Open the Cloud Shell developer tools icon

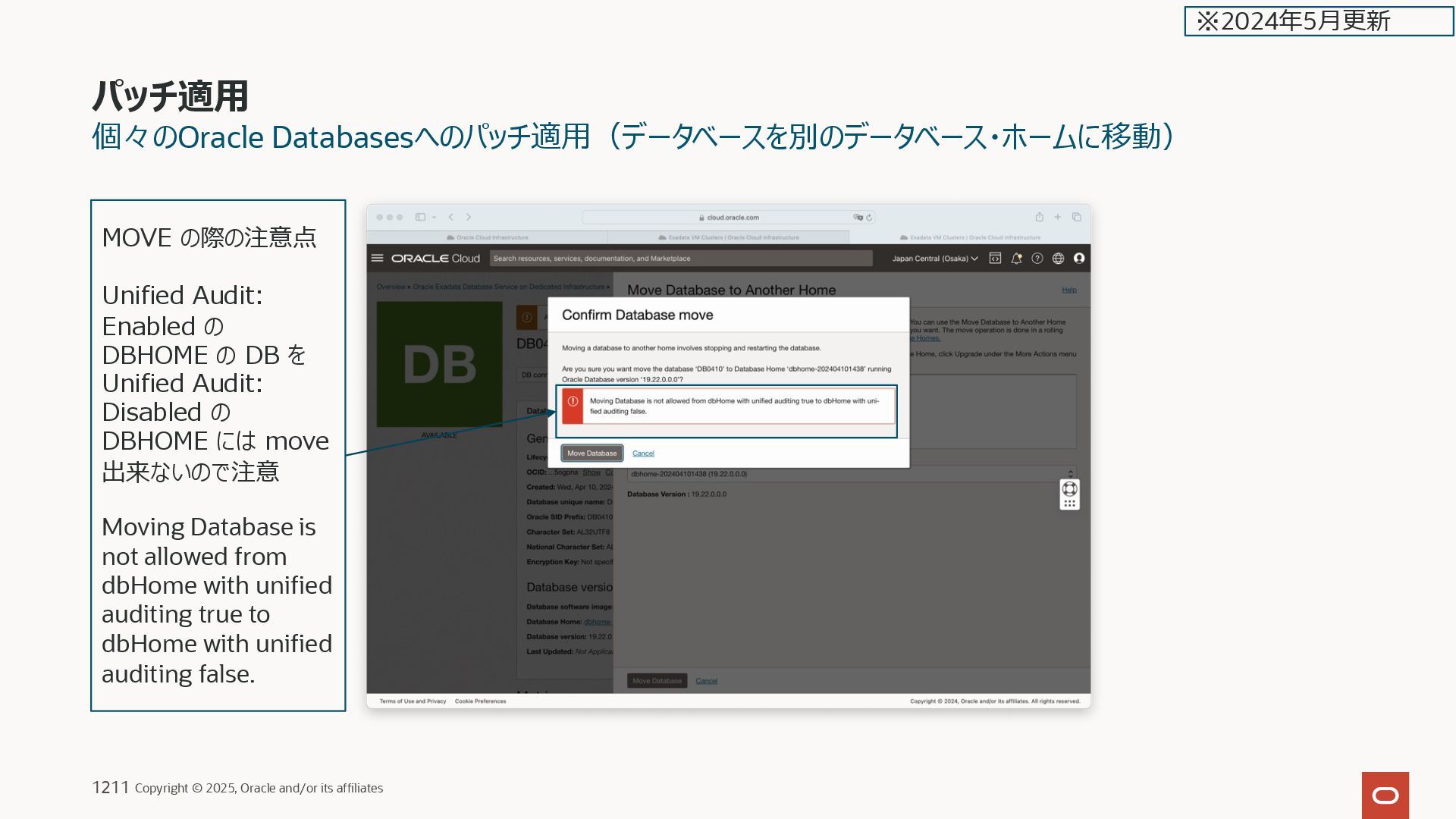coord(995,258)
